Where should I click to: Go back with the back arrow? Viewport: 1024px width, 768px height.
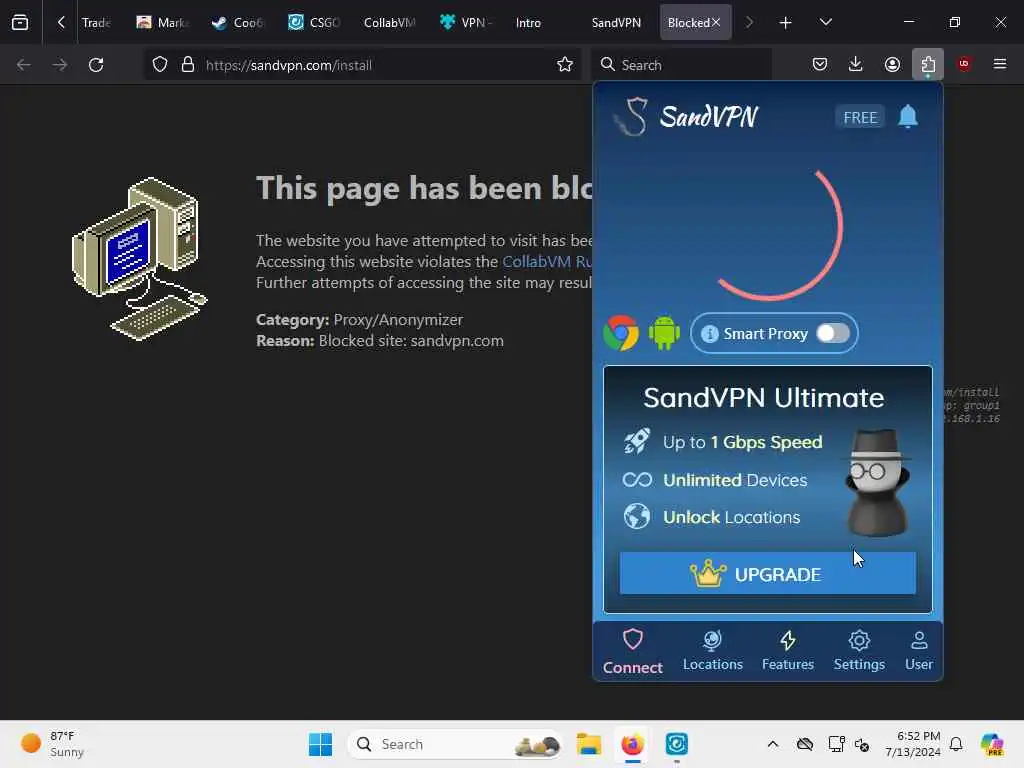click(x=24, y=65)
